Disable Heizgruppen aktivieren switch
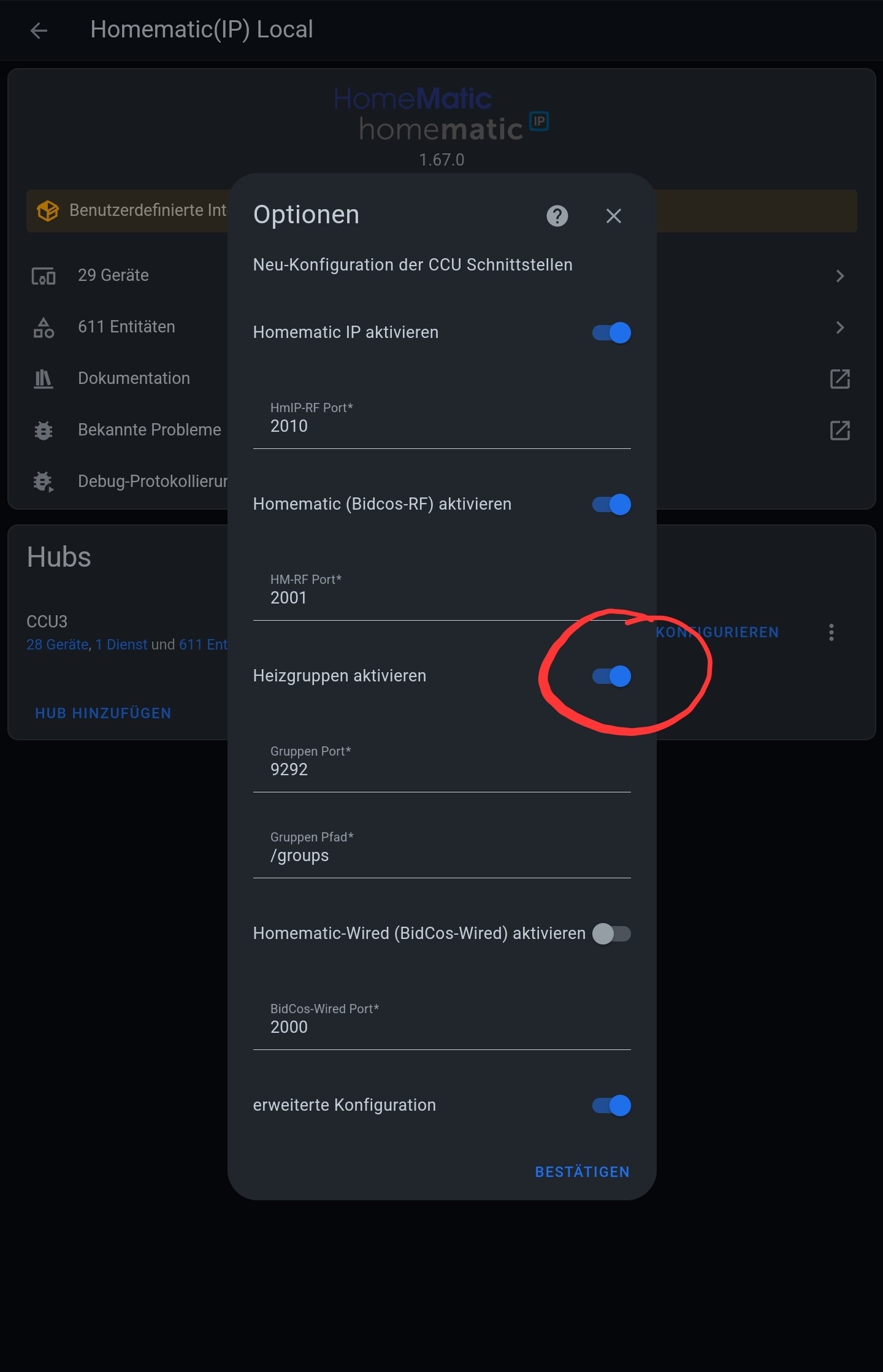The image size is (883, 1372). [611, 676]
